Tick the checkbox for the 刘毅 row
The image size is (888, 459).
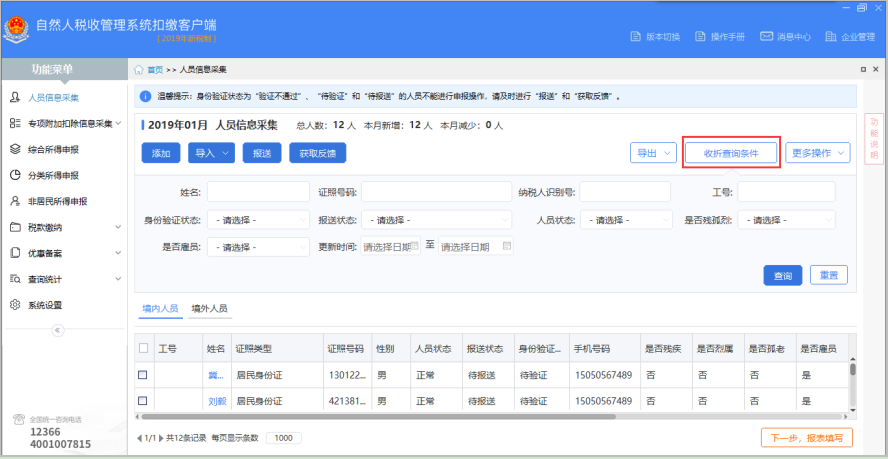(143, 401)
